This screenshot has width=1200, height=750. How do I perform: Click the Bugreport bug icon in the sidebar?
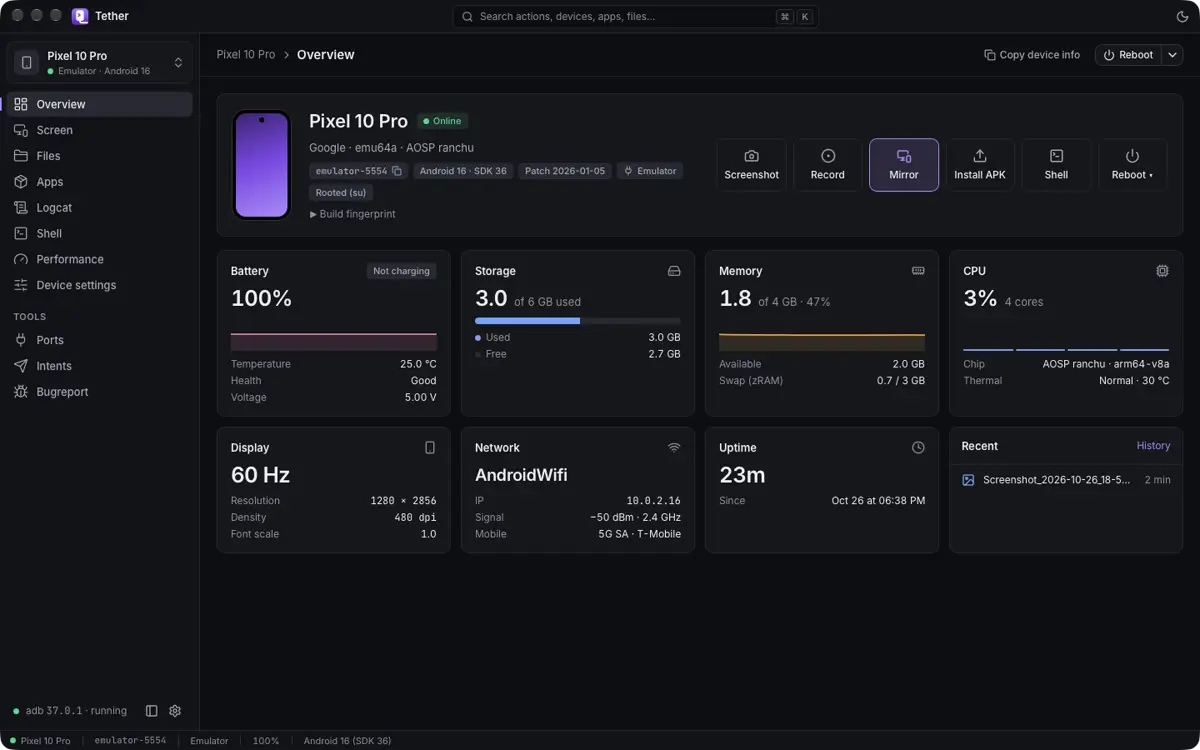point(21,392)
